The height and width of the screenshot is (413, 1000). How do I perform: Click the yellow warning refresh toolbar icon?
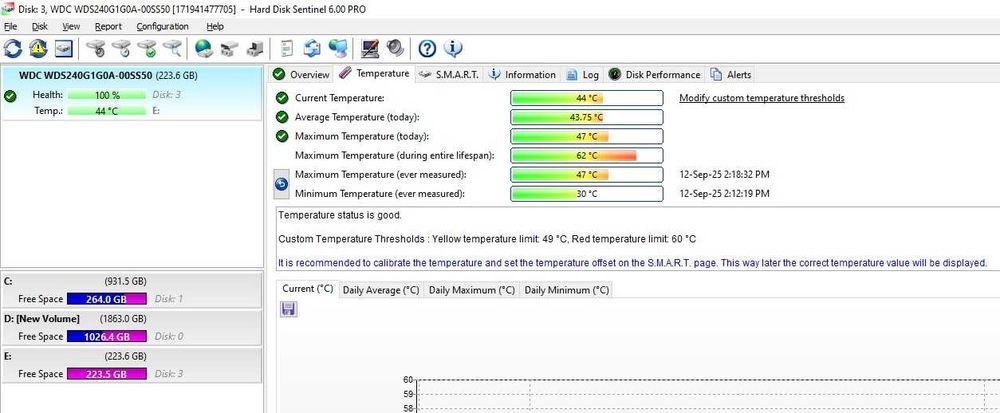pyautogui.click(x=38, y=48)
